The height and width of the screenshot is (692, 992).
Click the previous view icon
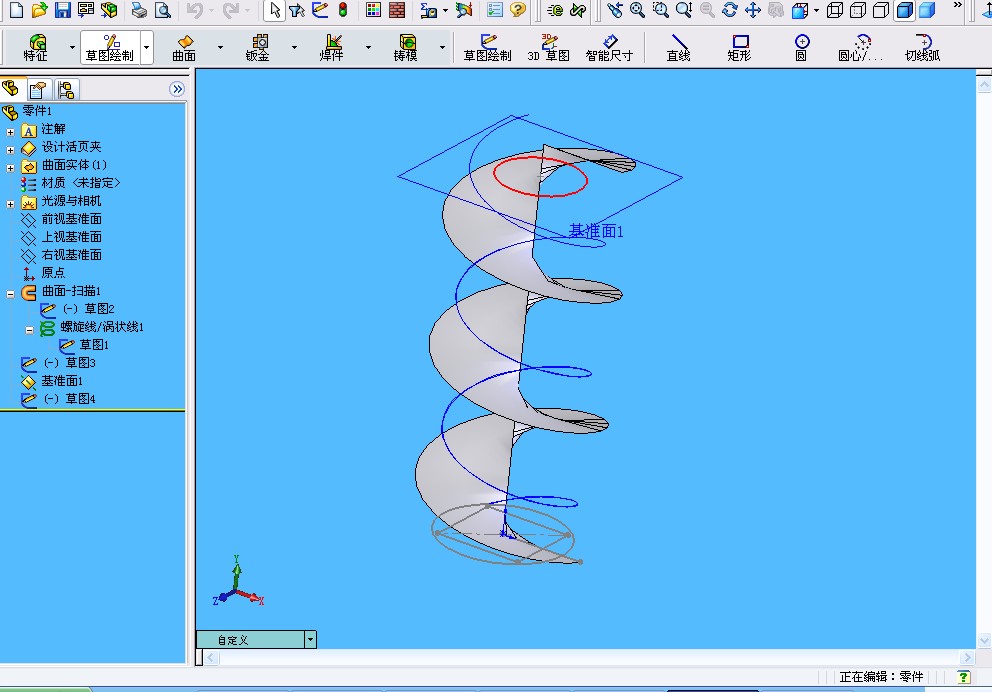point(614,9)
